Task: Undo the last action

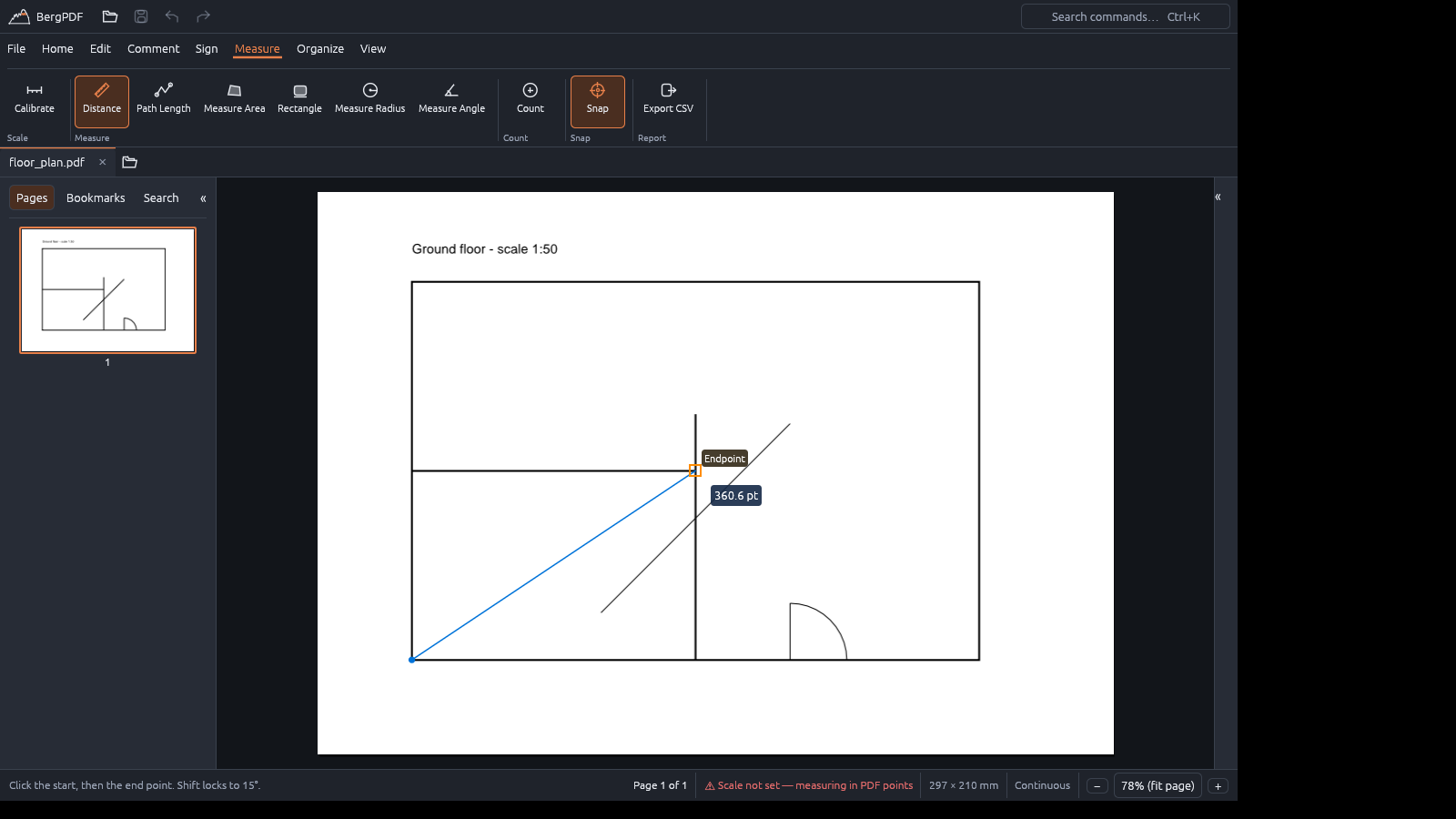Action: [x=172, y=16]
